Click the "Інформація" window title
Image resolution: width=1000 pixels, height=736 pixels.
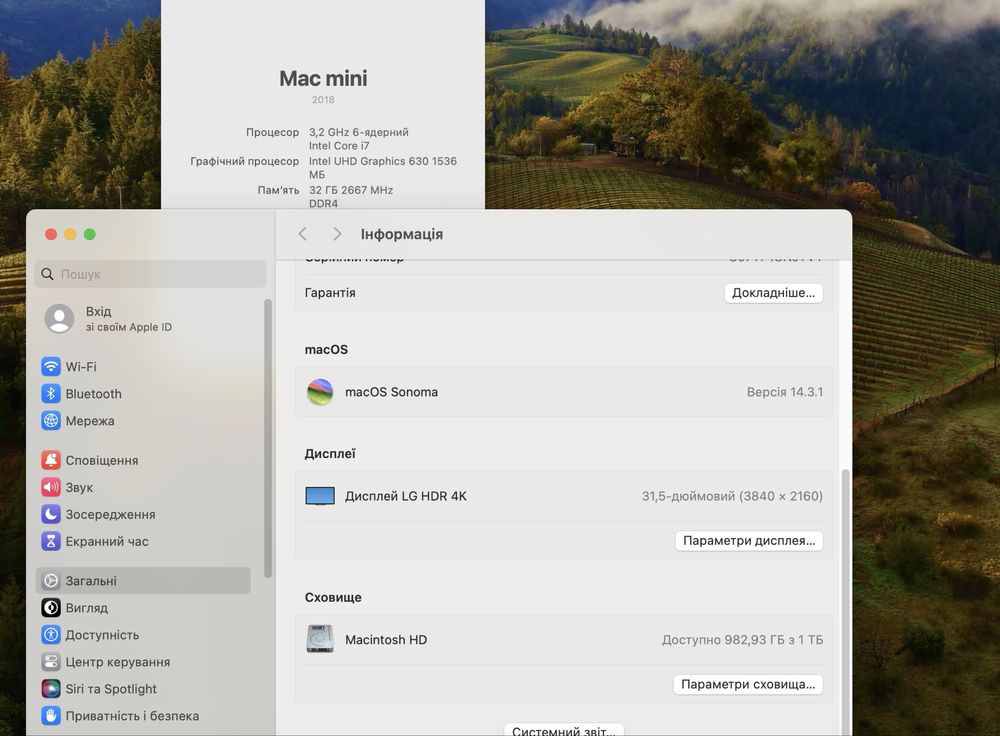coord(402,234)
